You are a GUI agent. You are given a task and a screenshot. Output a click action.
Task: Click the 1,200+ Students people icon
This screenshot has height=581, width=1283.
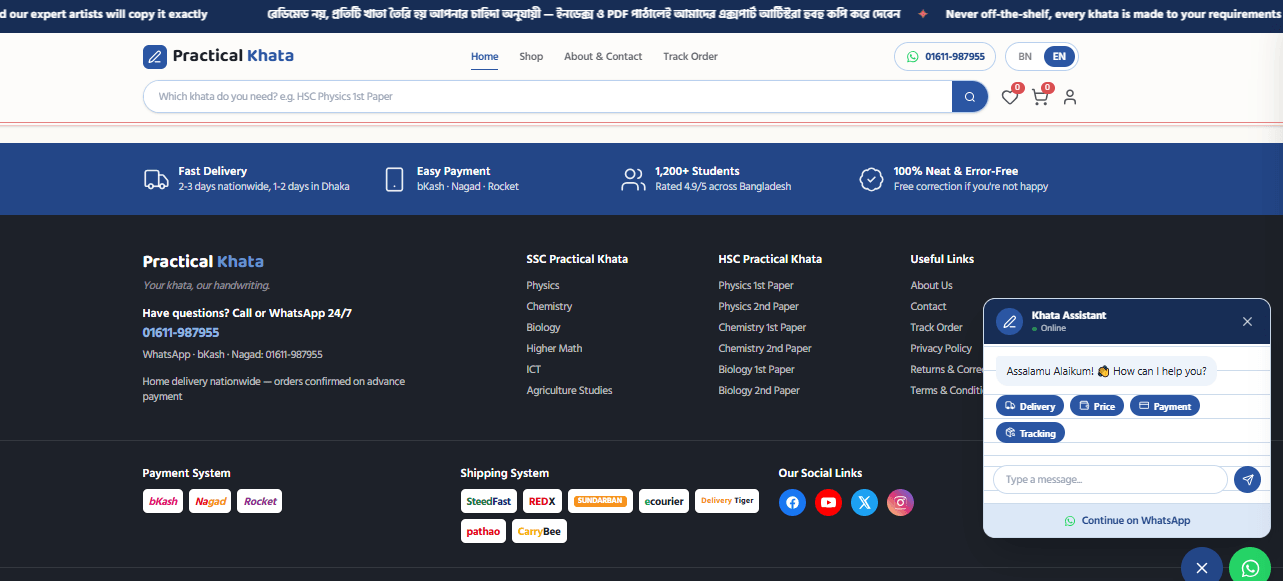633,179
